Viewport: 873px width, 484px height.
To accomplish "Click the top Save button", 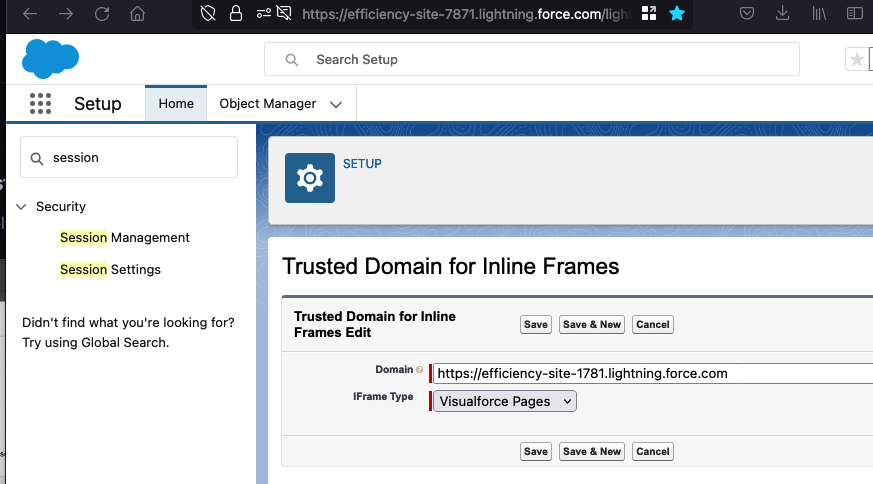I will click(x=536, y=325).
